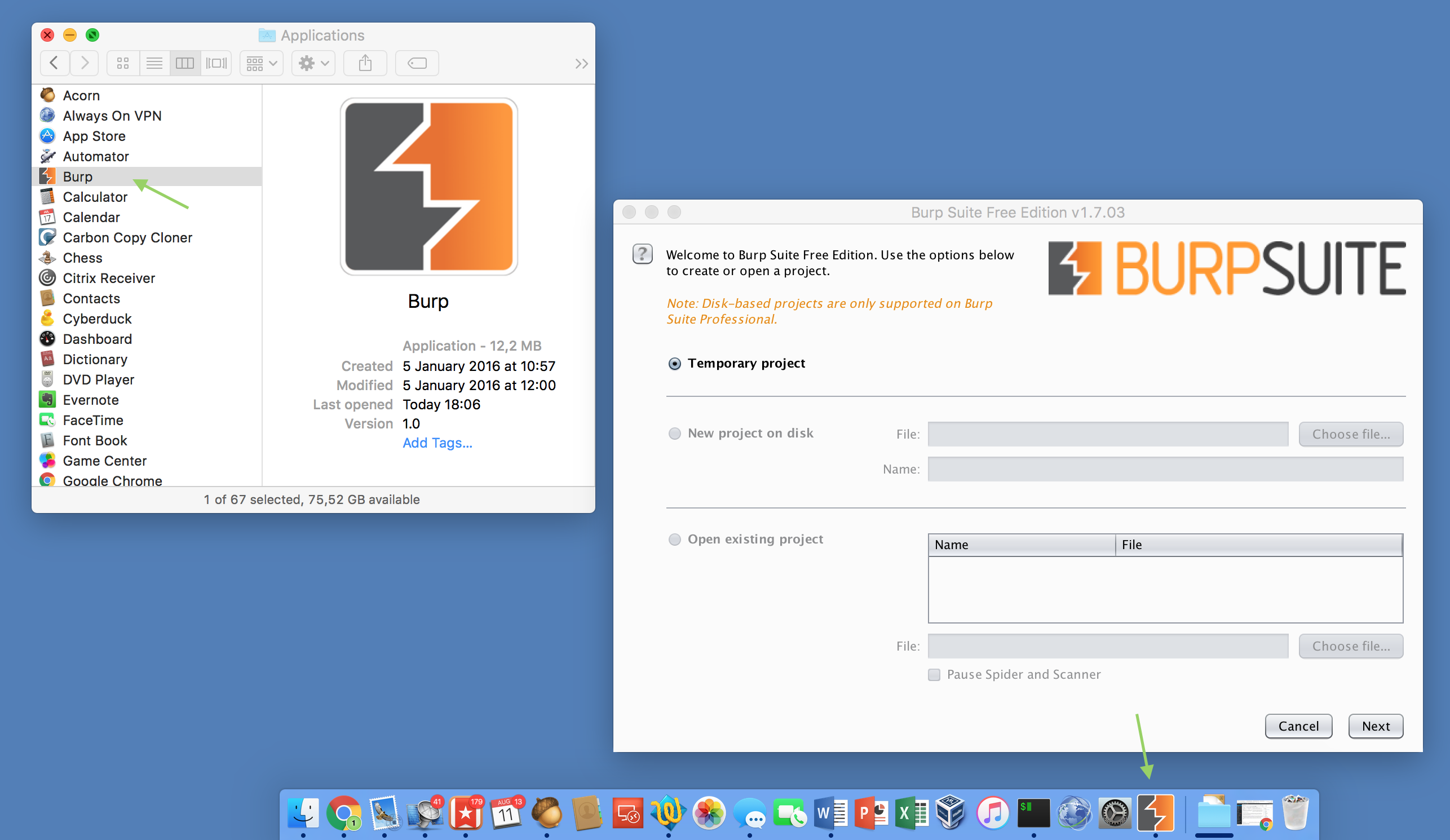Image resolution: width=1450 pixels, height=840 pixels.
Task: Select Always On VPN in Applications list
Action: 147,116
